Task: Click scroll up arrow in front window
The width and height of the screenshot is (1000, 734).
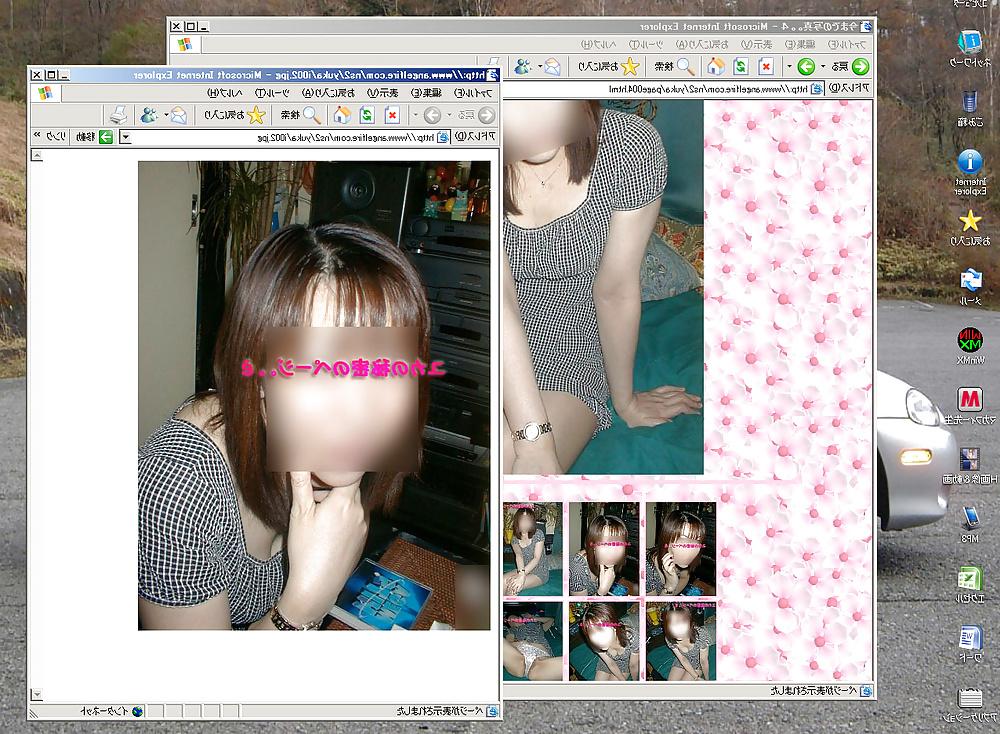Action: click(x=37, y=156)
